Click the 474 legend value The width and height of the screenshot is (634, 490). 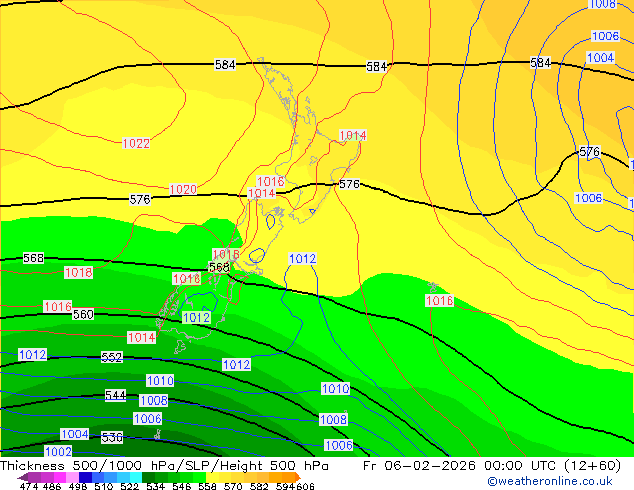[x=29, y=486]
